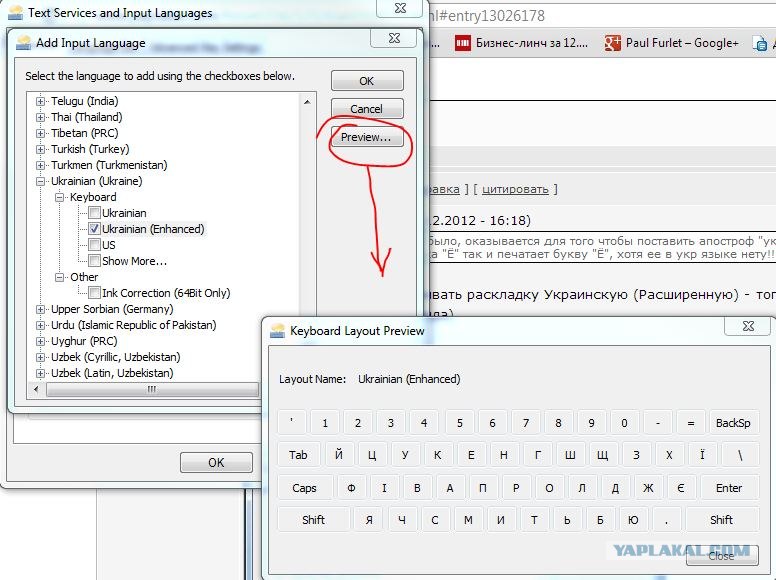Select Upper Sorbian (Germany) in the list

[x=111, y=309]
